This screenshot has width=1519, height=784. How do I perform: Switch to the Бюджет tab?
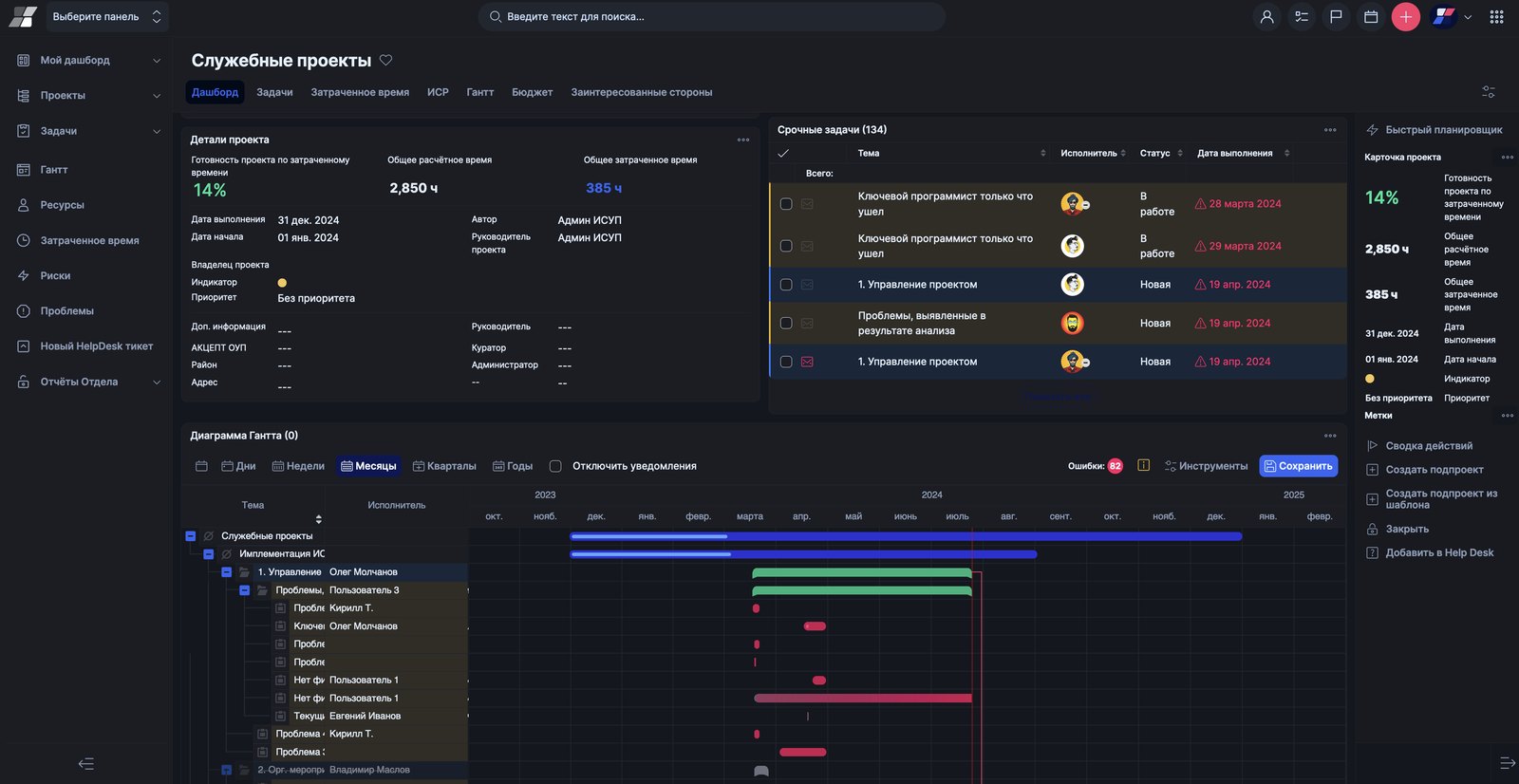tap(532, 92)
